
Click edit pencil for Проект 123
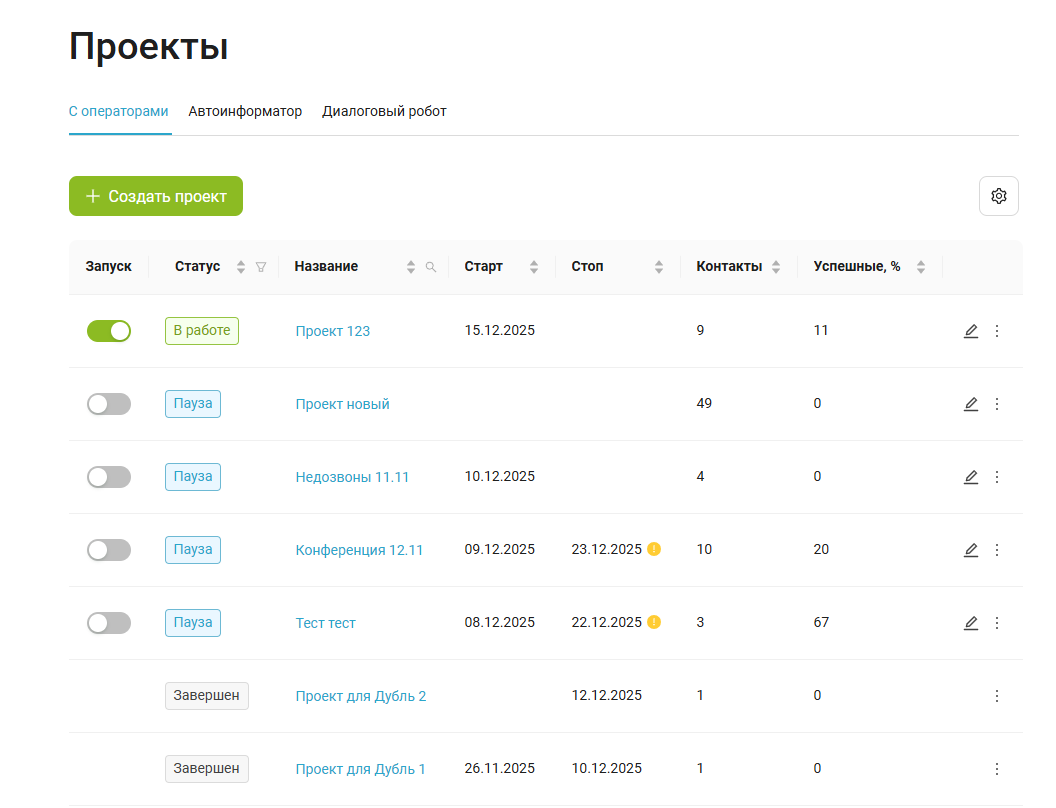[x=970, y=331]
